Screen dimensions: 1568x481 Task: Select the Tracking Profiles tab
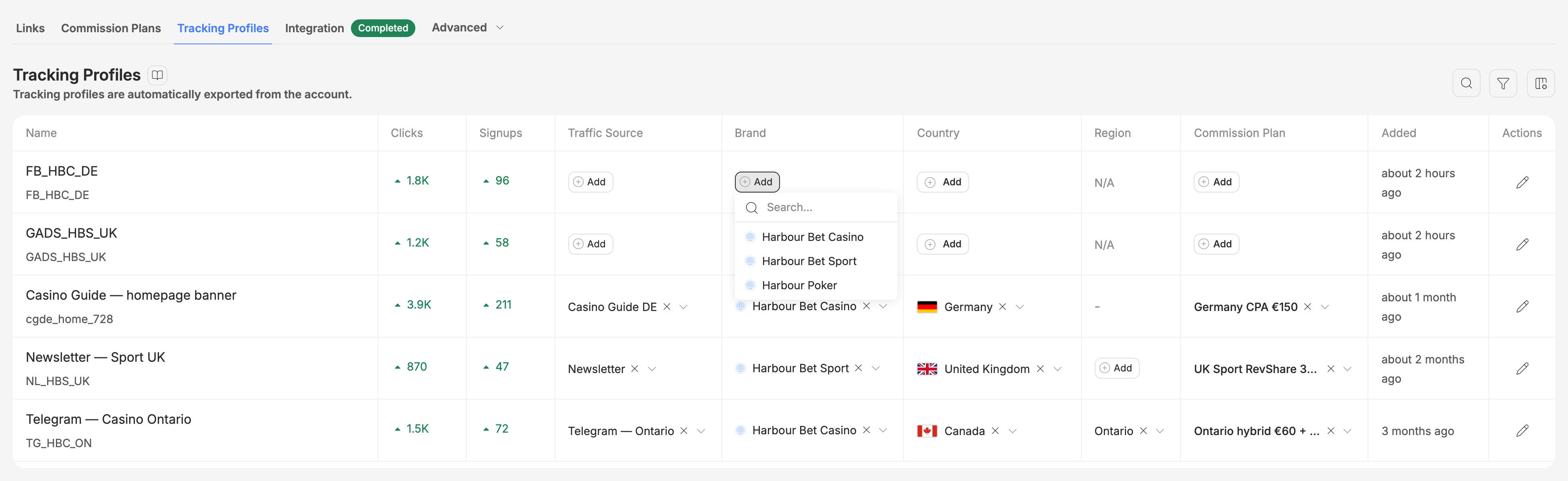tap(223, 28)
